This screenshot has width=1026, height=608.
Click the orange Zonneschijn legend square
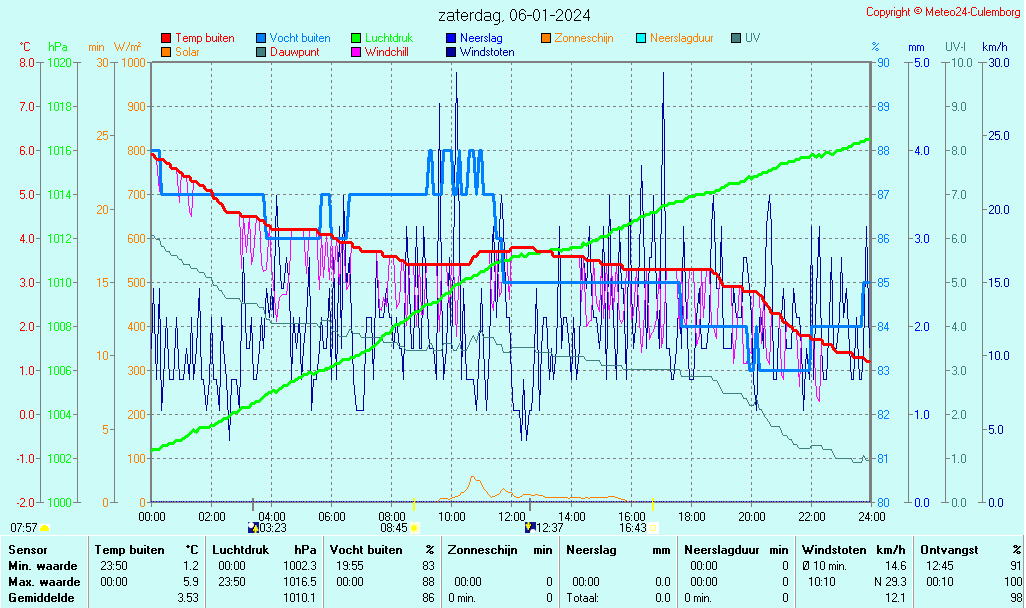click(x=546, y=38)
